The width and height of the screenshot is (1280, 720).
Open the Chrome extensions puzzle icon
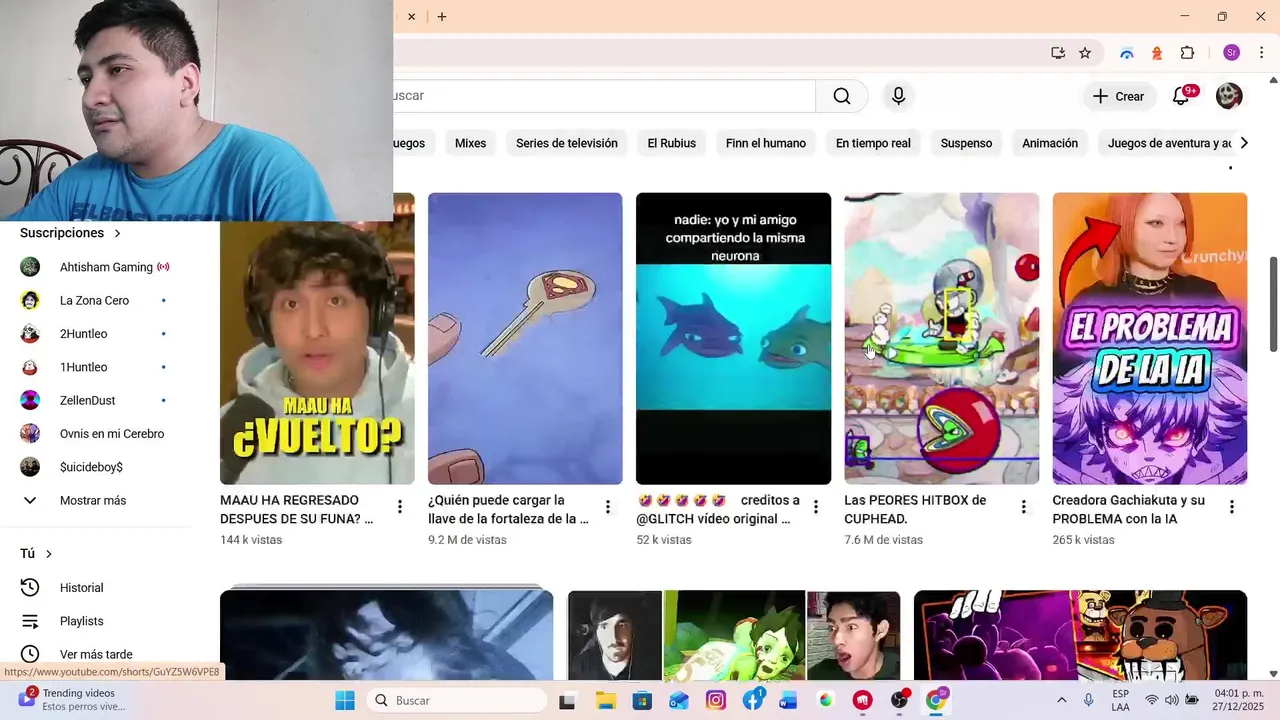point(1188,53)
